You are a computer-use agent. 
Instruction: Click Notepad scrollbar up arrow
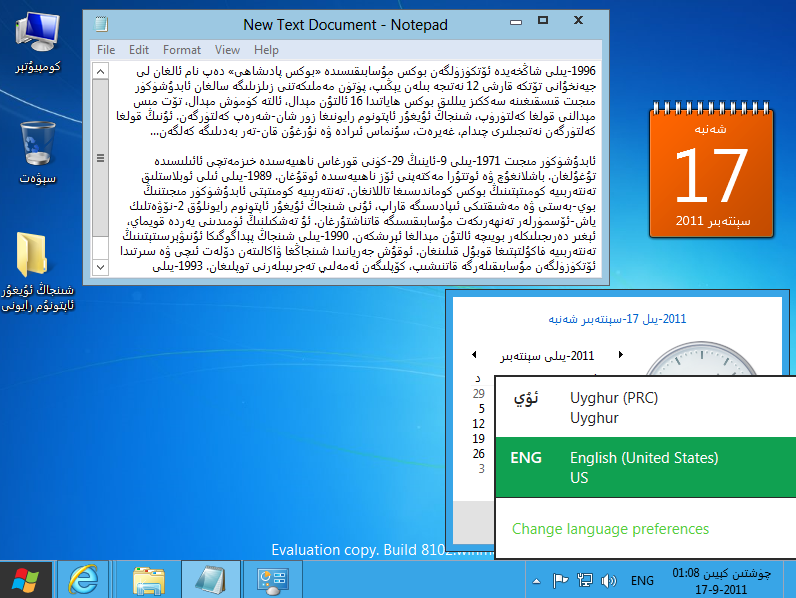[101, 71]
